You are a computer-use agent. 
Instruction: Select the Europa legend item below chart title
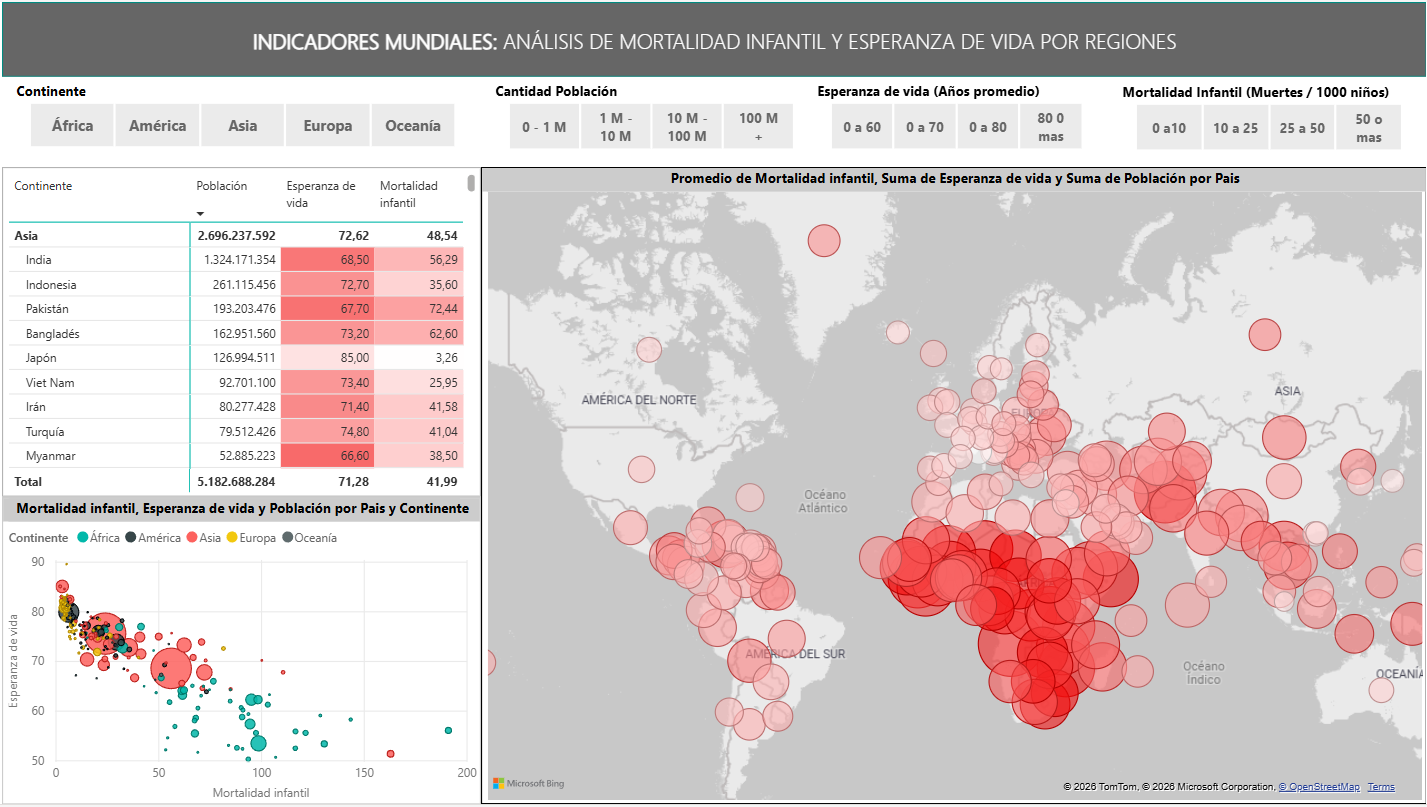tap(232, 538)
